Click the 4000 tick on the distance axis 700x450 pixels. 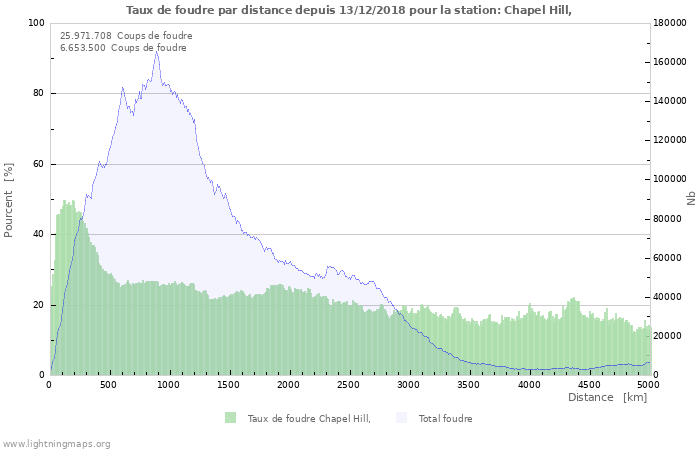pos(529,384)
